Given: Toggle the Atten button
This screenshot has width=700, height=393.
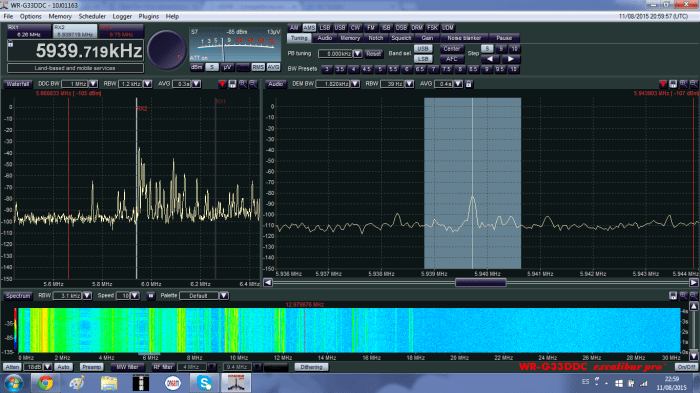Looking at the screenshot, I should [x=12, y=367].
